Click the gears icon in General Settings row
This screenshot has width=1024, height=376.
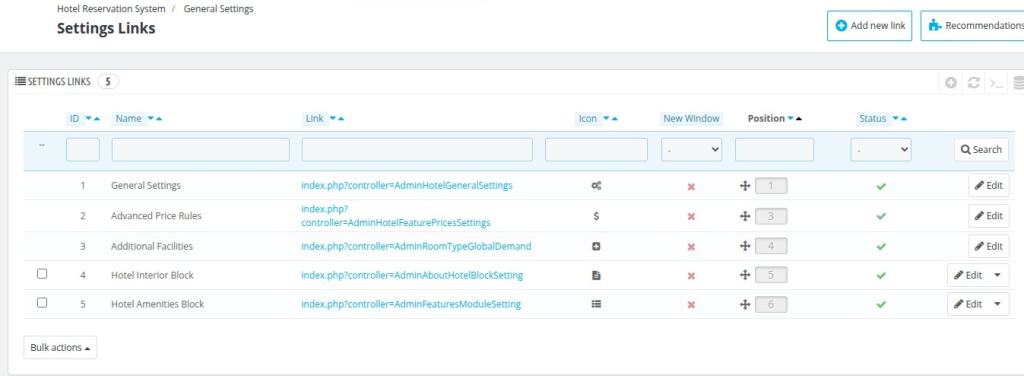click(x=596, y=186)
